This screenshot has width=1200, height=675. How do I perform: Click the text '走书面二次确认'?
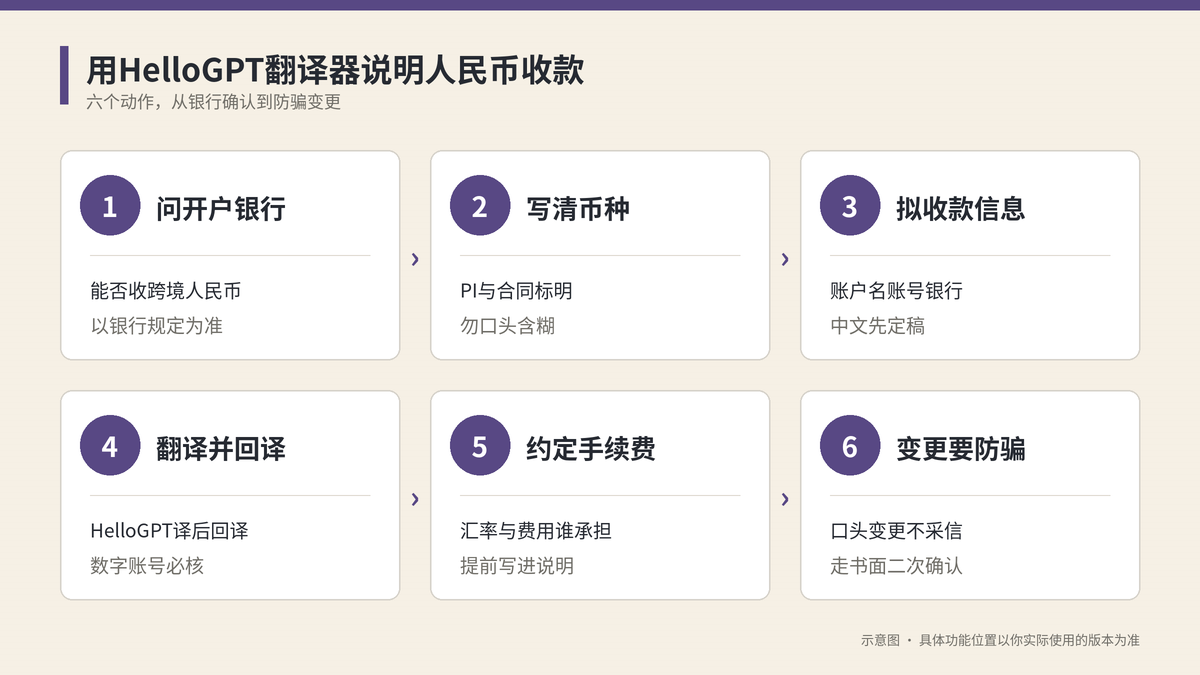[896, 566]
